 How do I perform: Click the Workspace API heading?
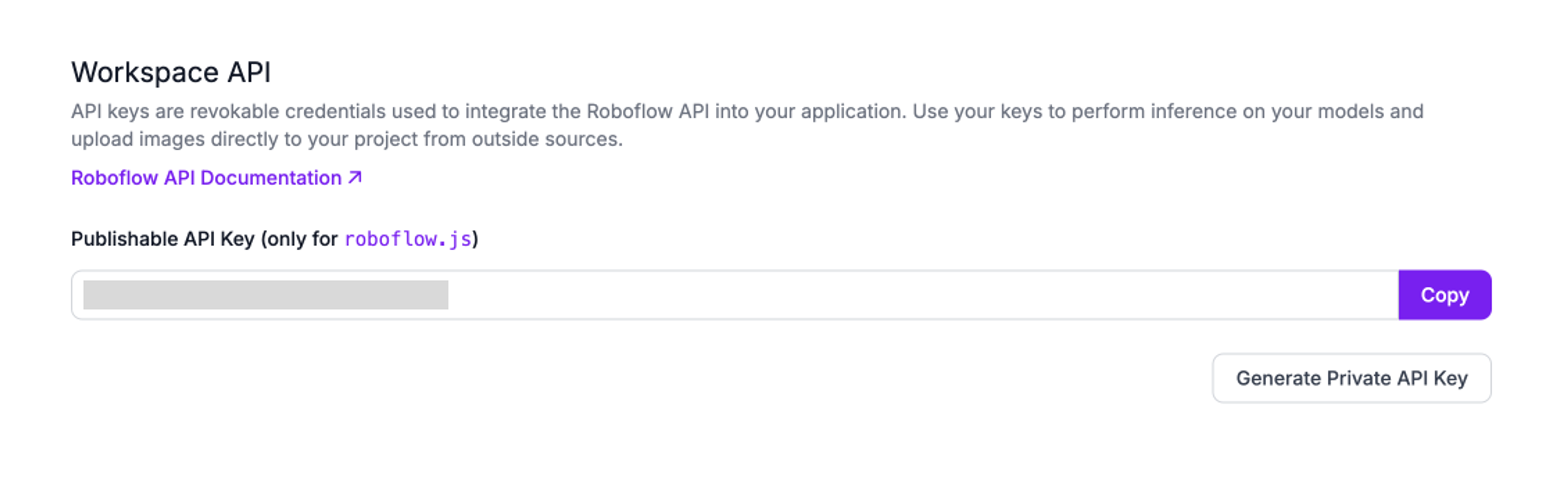coord(170,72)
